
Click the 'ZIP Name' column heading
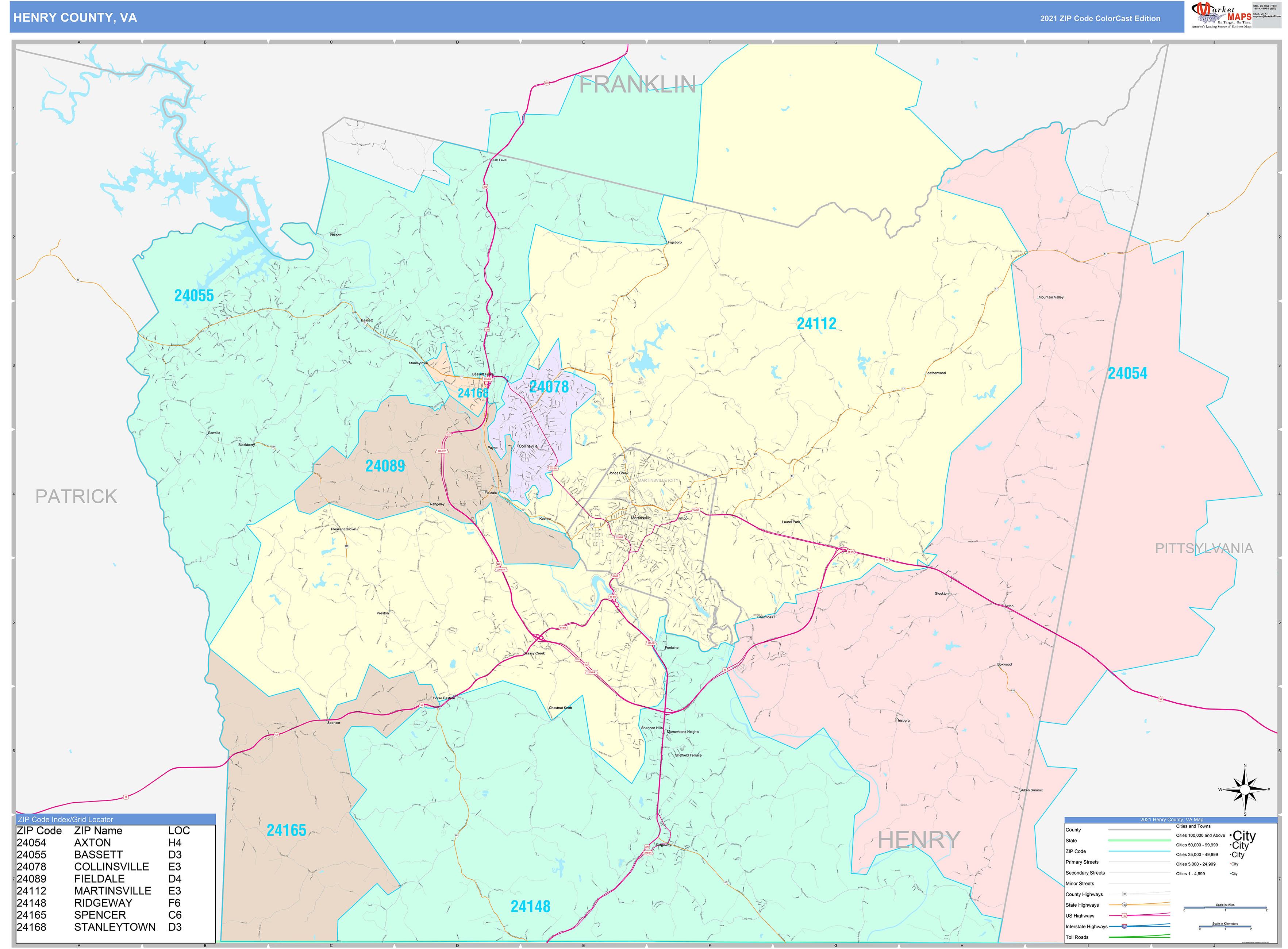click(98, 831)
